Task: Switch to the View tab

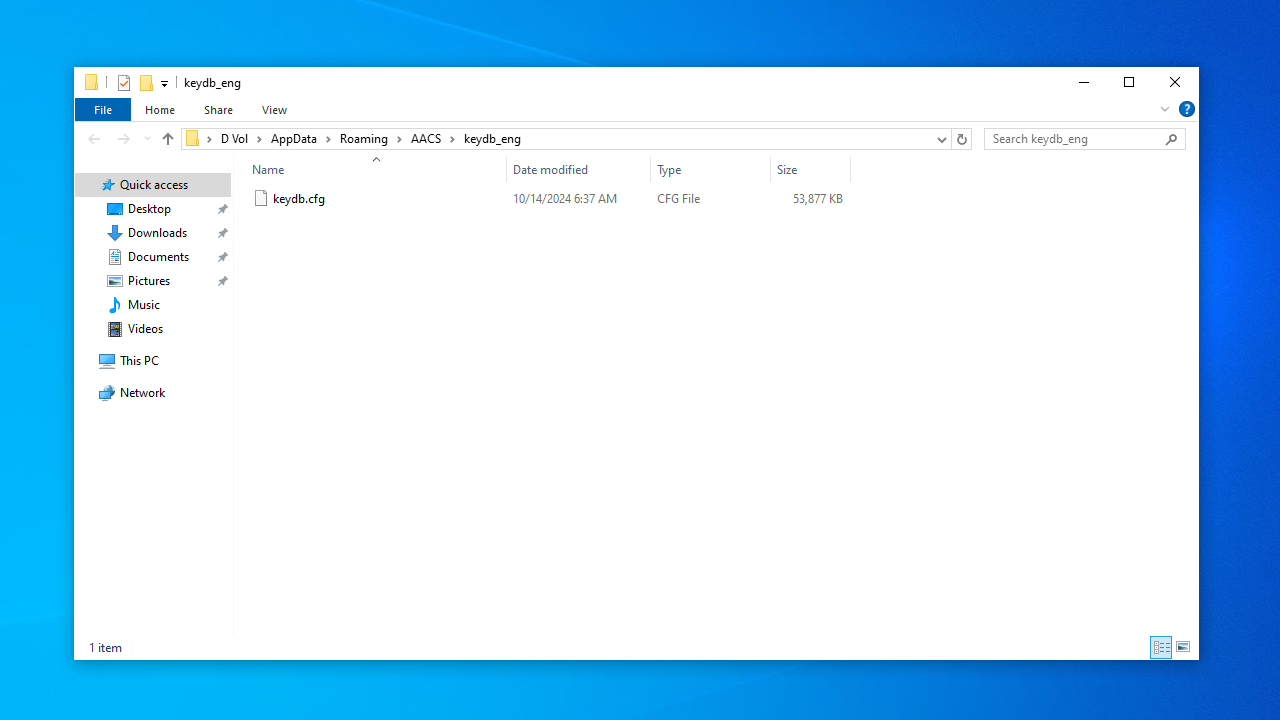Action: 274,110
